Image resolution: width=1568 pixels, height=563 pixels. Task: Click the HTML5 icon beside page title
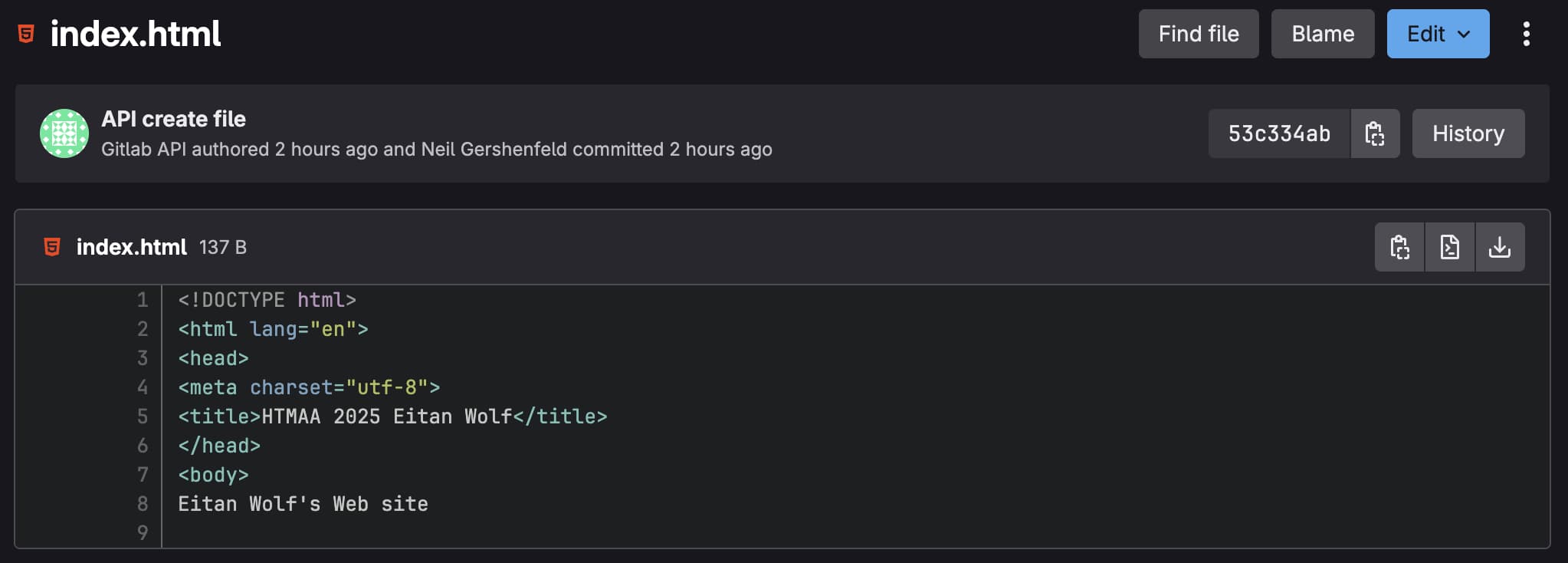coord(26,34)
